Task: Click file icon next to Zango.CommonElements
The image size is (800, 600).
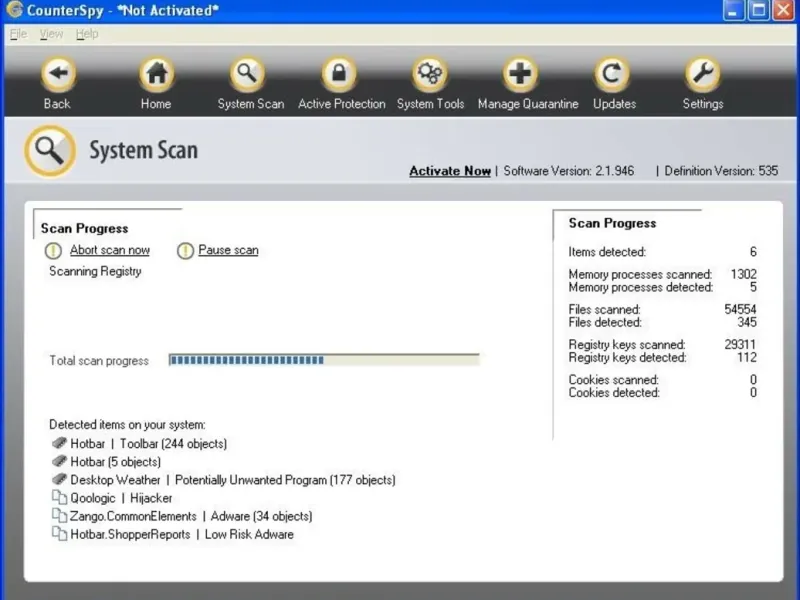Action: 59,516
